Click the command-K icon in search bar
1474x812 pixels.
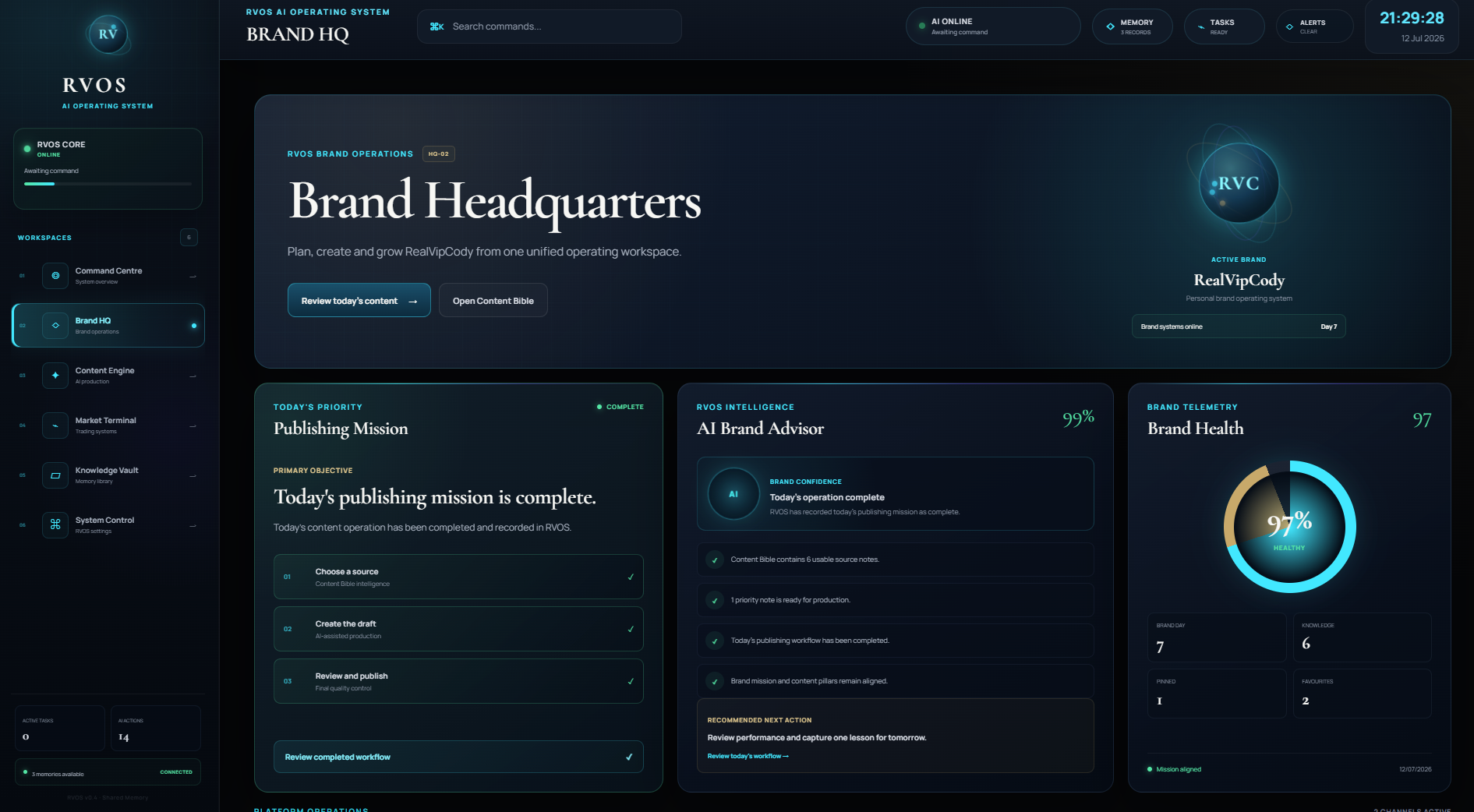(x=437, y=26)
